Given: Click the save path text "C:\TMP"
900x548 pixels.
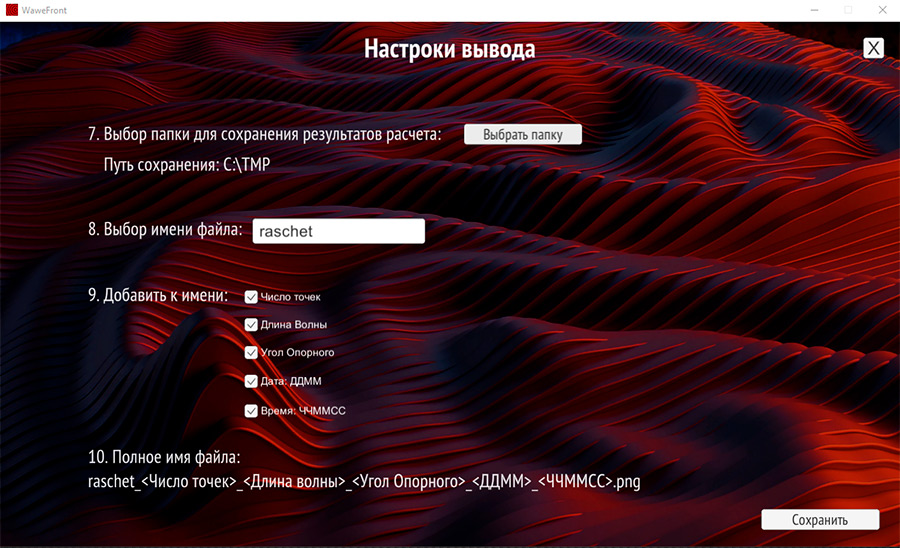Looking at the screenshot, I should (x=246, y=165).
